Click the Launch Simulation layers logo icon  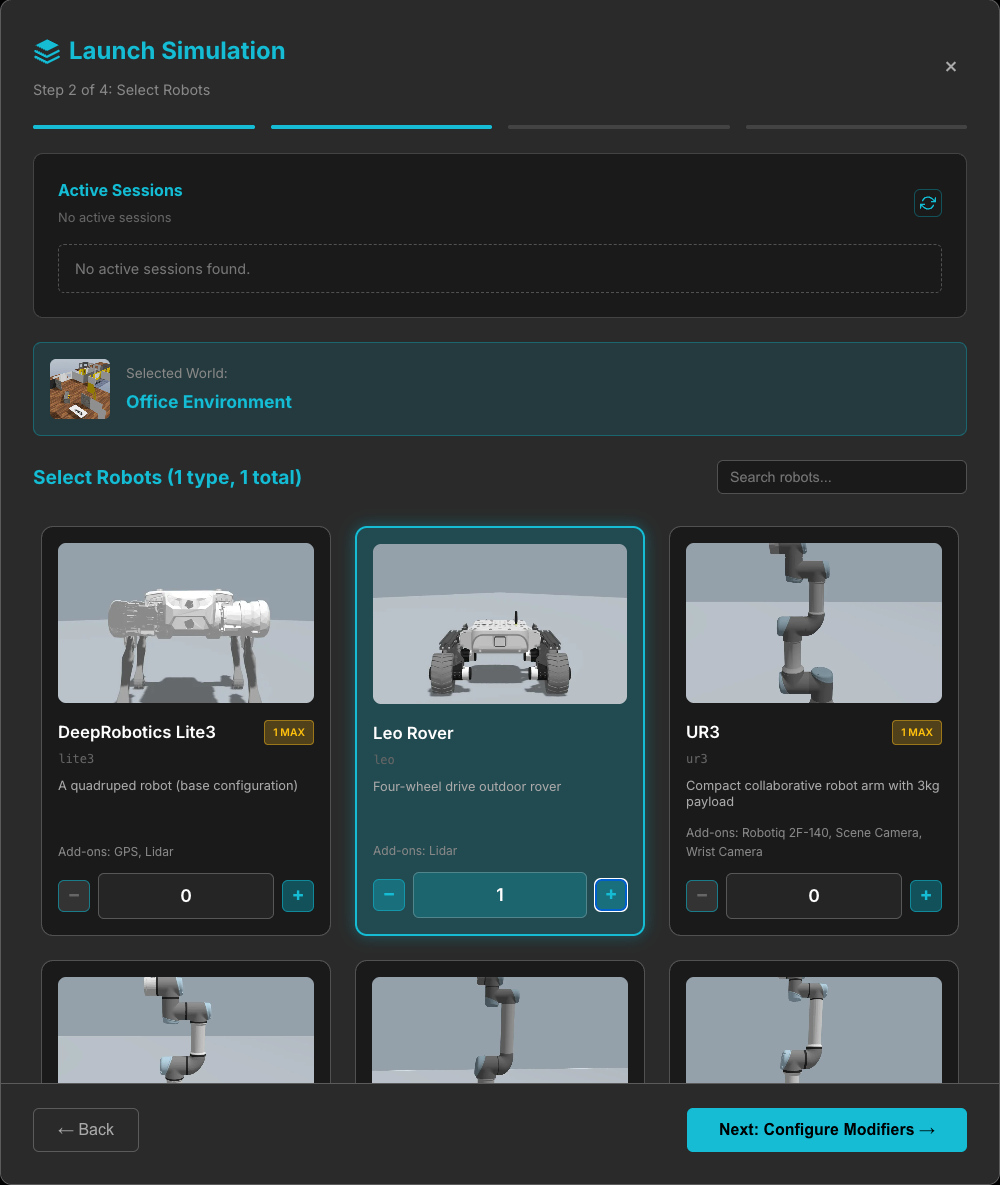(47, 50)
